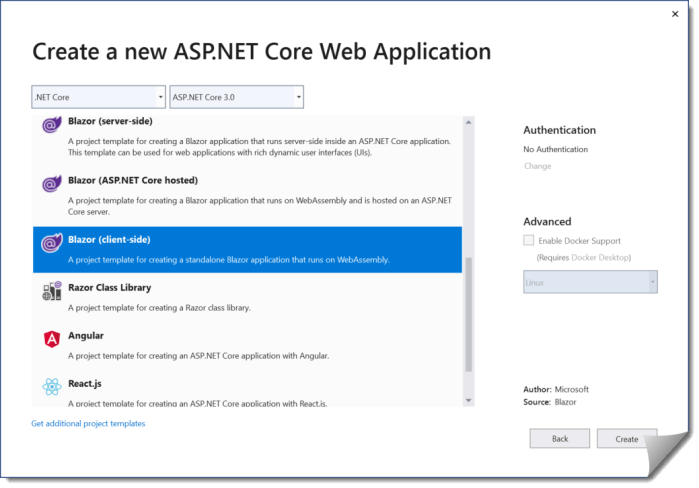The width and height of the screenshot is (699, 488).
Task: Click Change under Authentication
Action: [537, 166]
